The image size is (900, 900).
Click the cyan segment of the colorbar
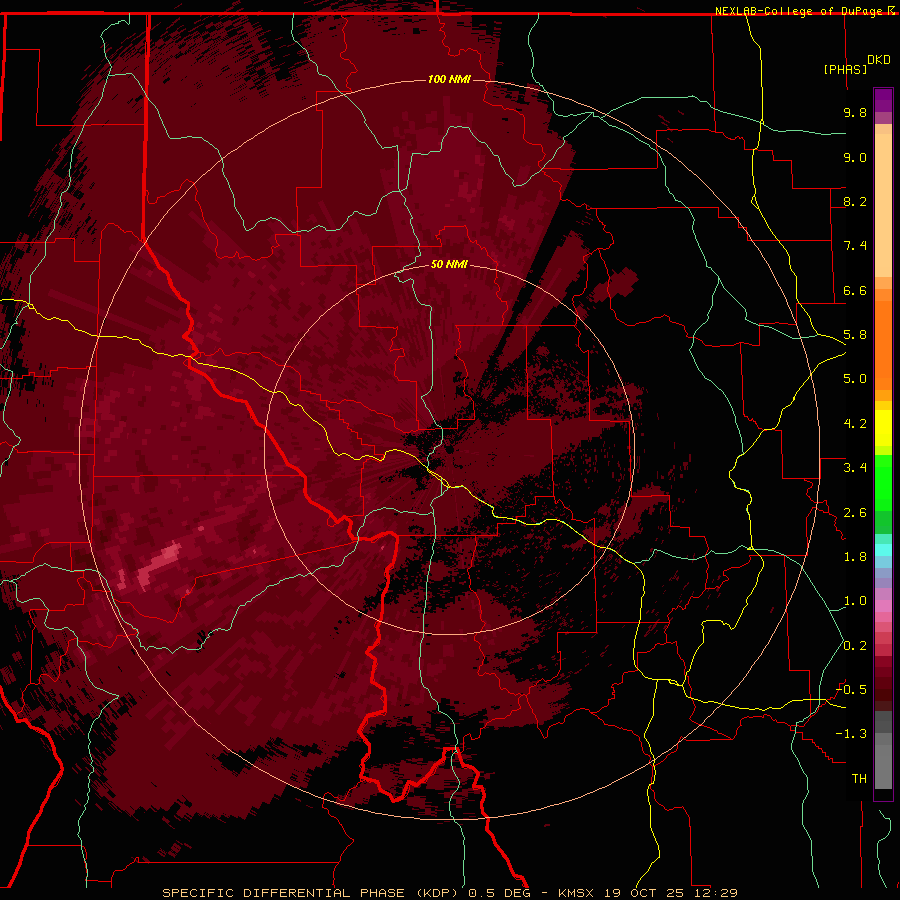click(x=883, y=550)
